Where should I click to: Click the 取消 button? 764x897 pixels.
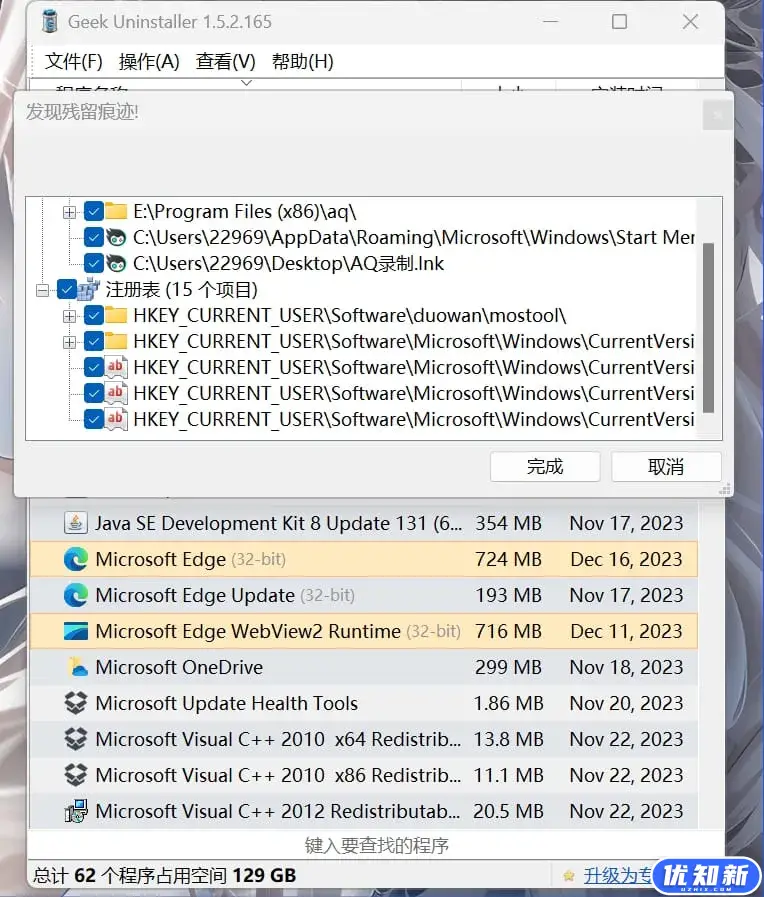point(666,467)
